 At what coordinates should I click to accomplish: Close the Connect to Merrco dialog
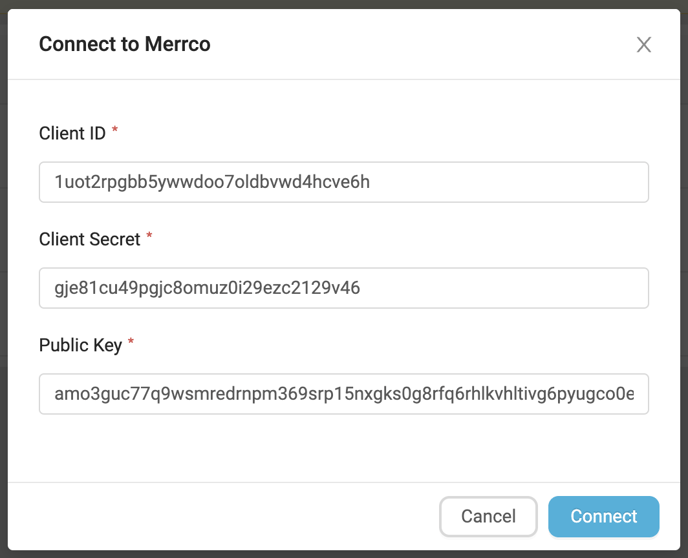(x=644, y=45)
